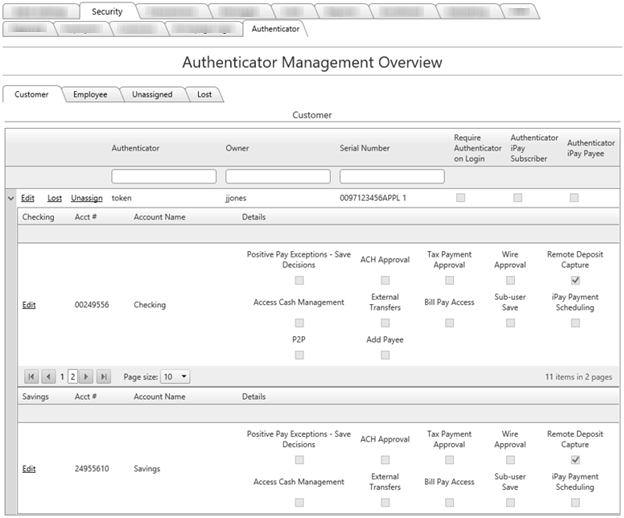Unassign the token authenticator
Image resolution: width=624 pixels, height=518 pixels.
(x=86, y=198)
